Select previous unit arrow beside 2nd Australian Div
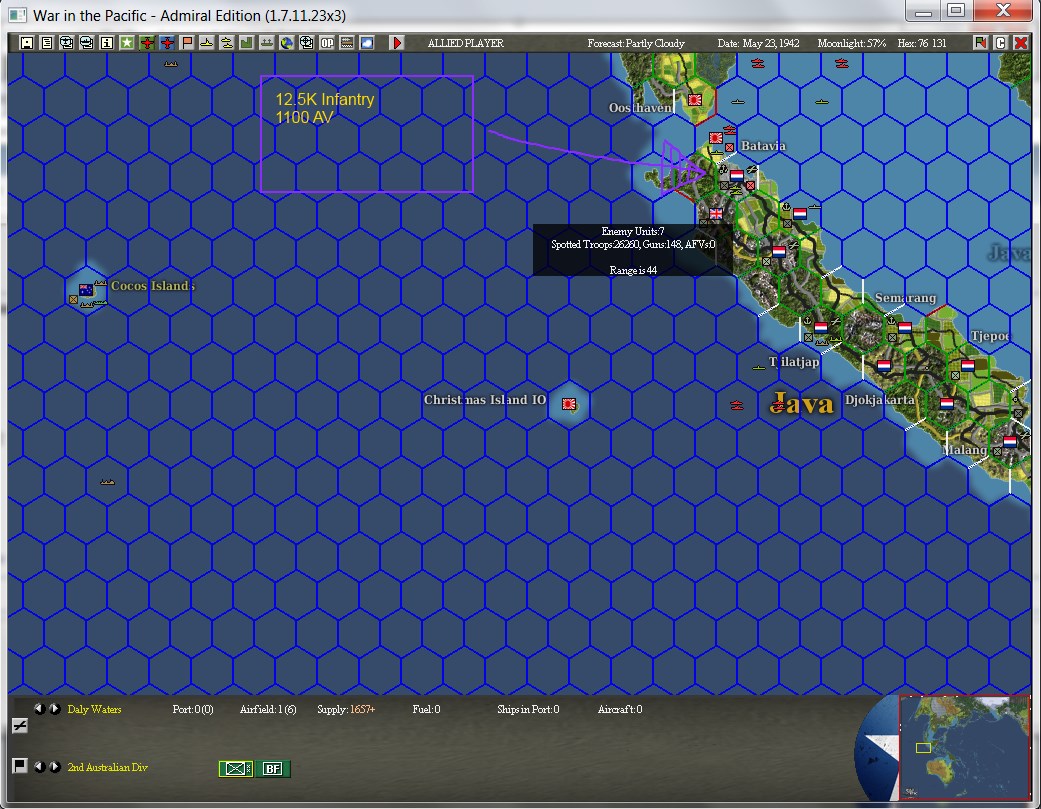Screen dimensions: 1041x809 39,767
